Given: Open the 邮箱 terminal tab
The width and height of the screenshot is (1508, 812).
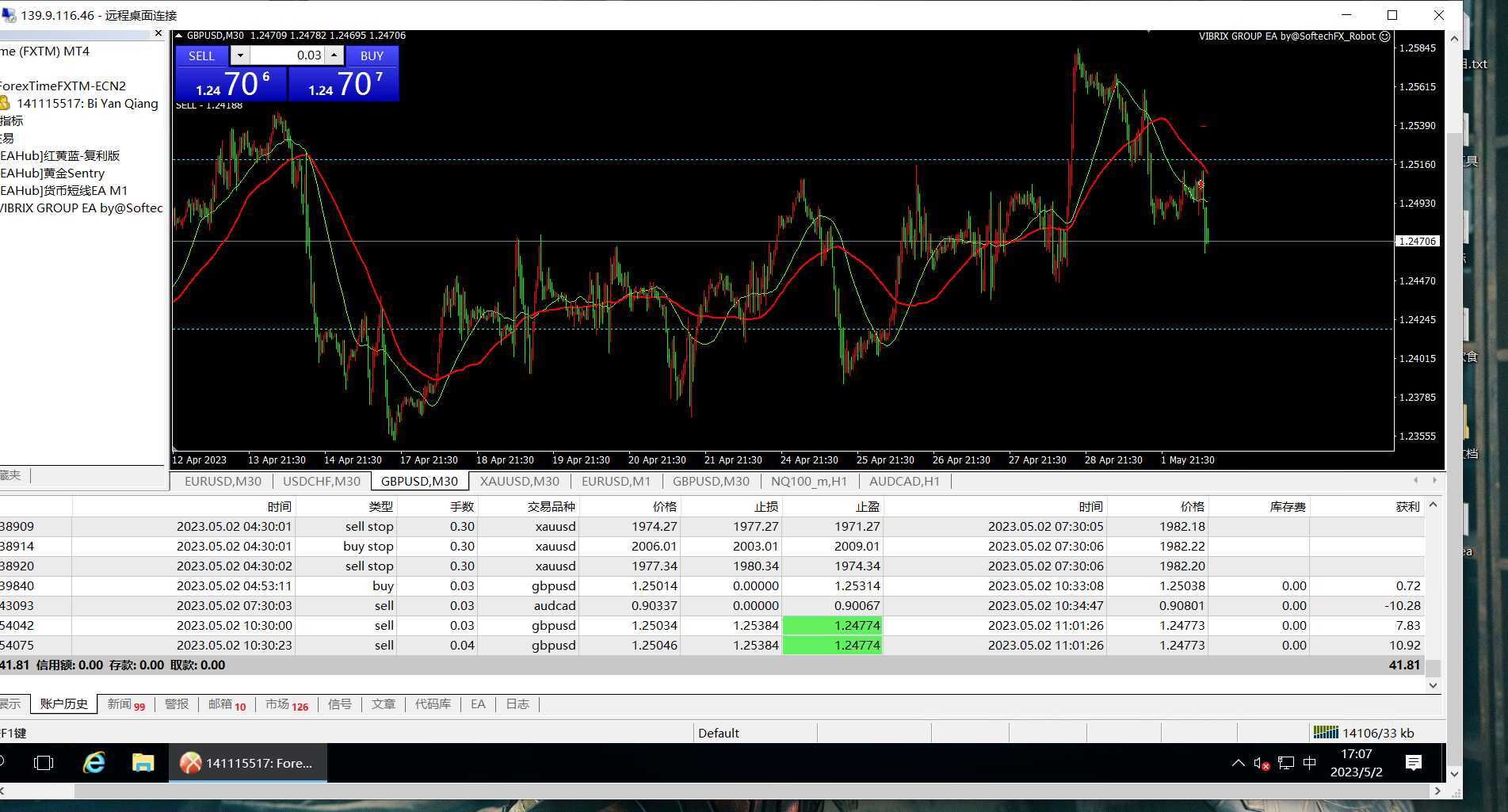Looking at the screenshot, I should 227,704.
